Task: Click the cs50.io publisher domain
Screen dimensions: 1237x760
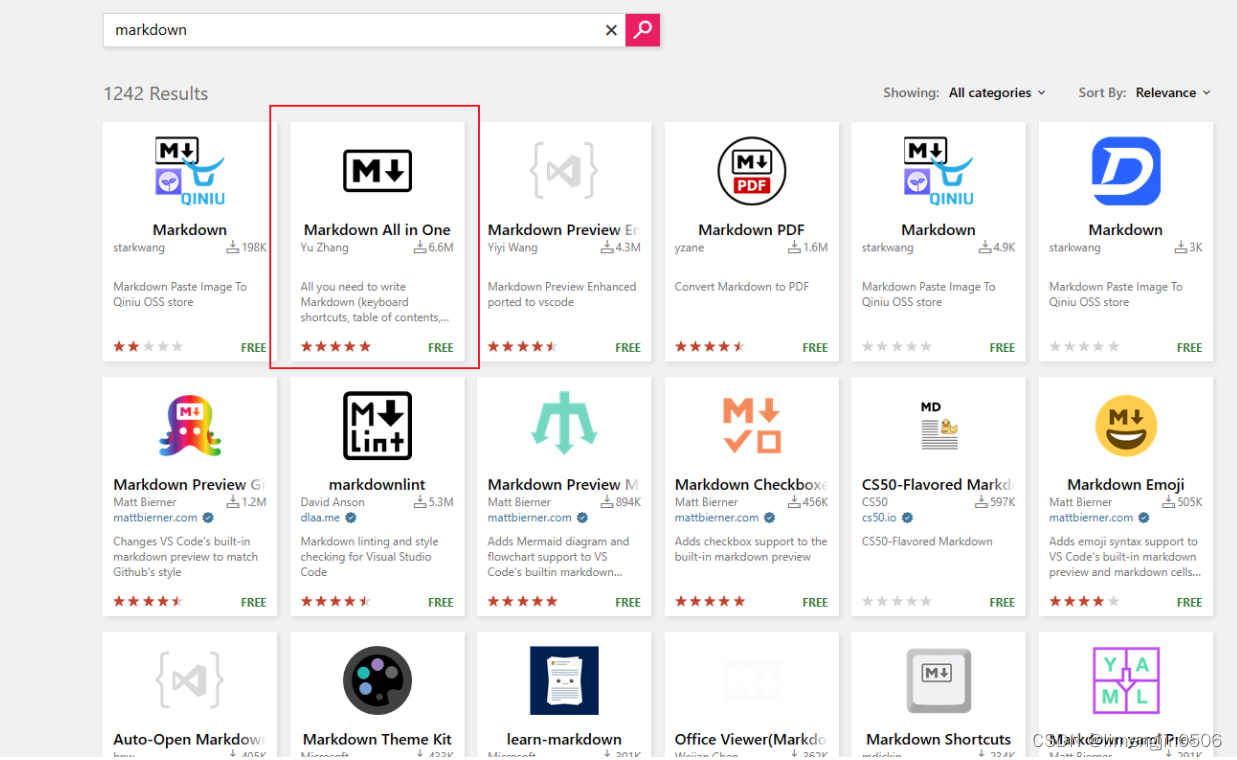Action: [880, 518]
